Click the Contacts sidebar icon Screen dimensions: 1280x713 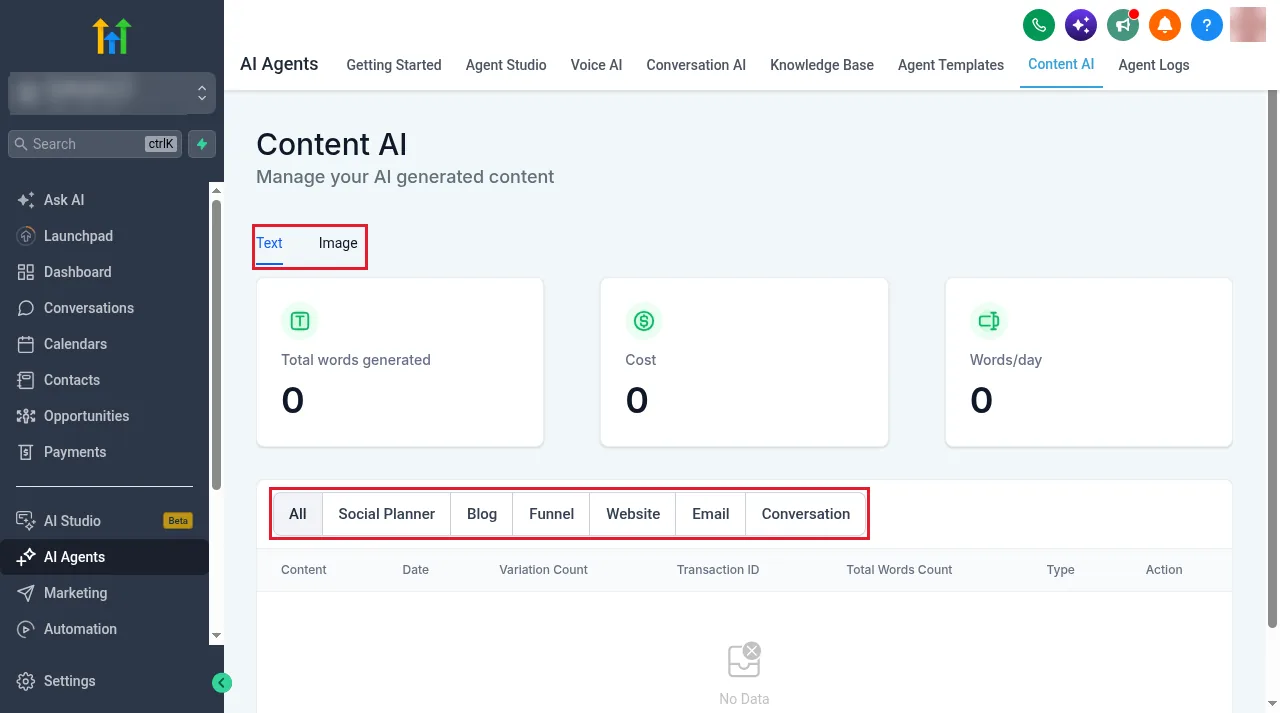pyautogui.click(x=26, y=380)
